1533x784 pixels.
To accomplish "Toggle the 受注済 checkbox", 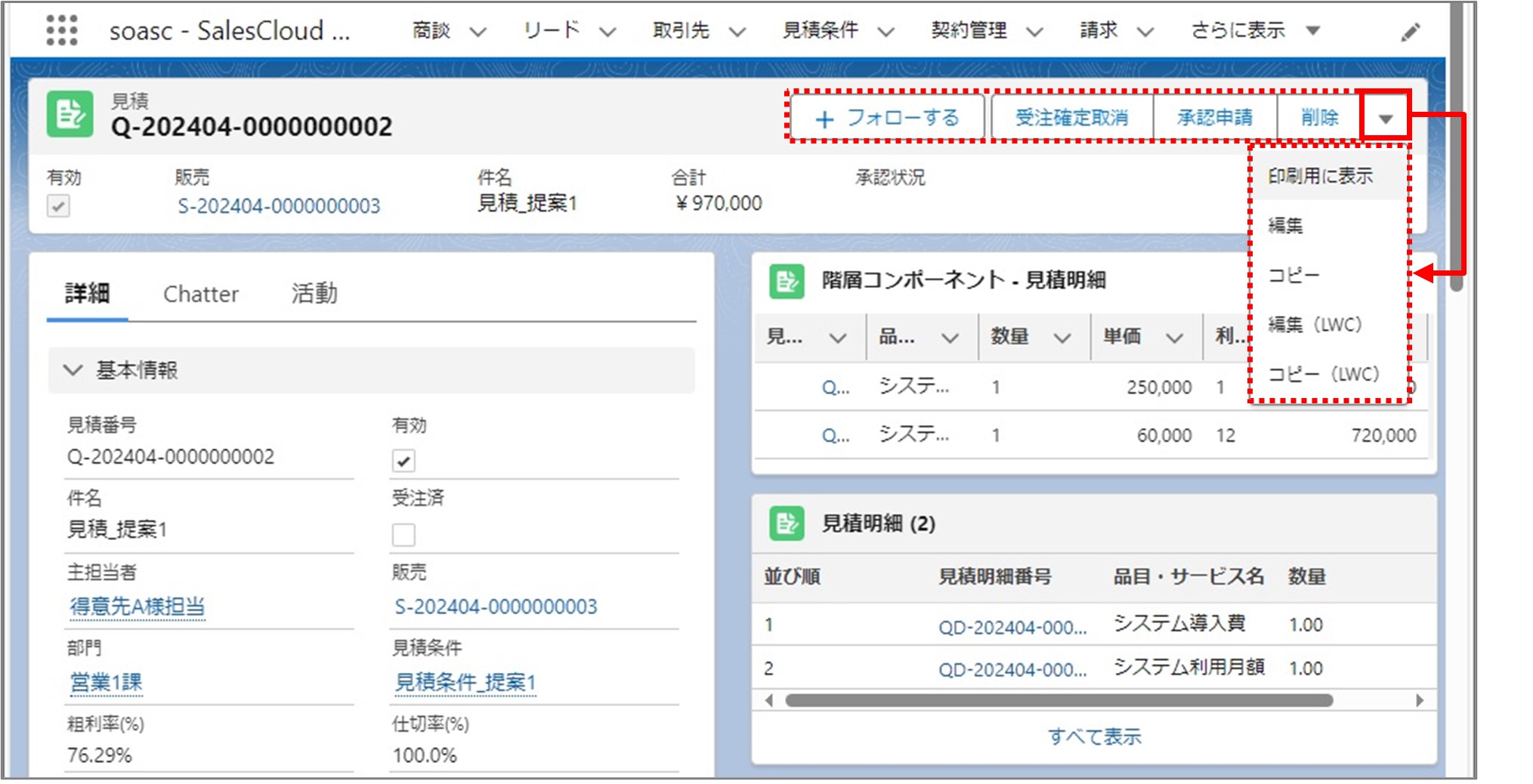I will tap(403, 535).
